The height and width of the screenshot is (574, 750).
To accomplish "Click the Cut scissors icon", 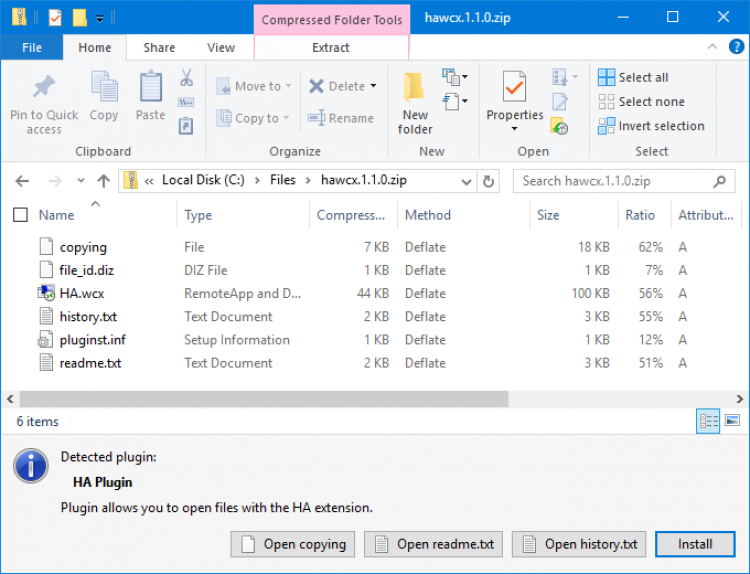I will (186, 78).
